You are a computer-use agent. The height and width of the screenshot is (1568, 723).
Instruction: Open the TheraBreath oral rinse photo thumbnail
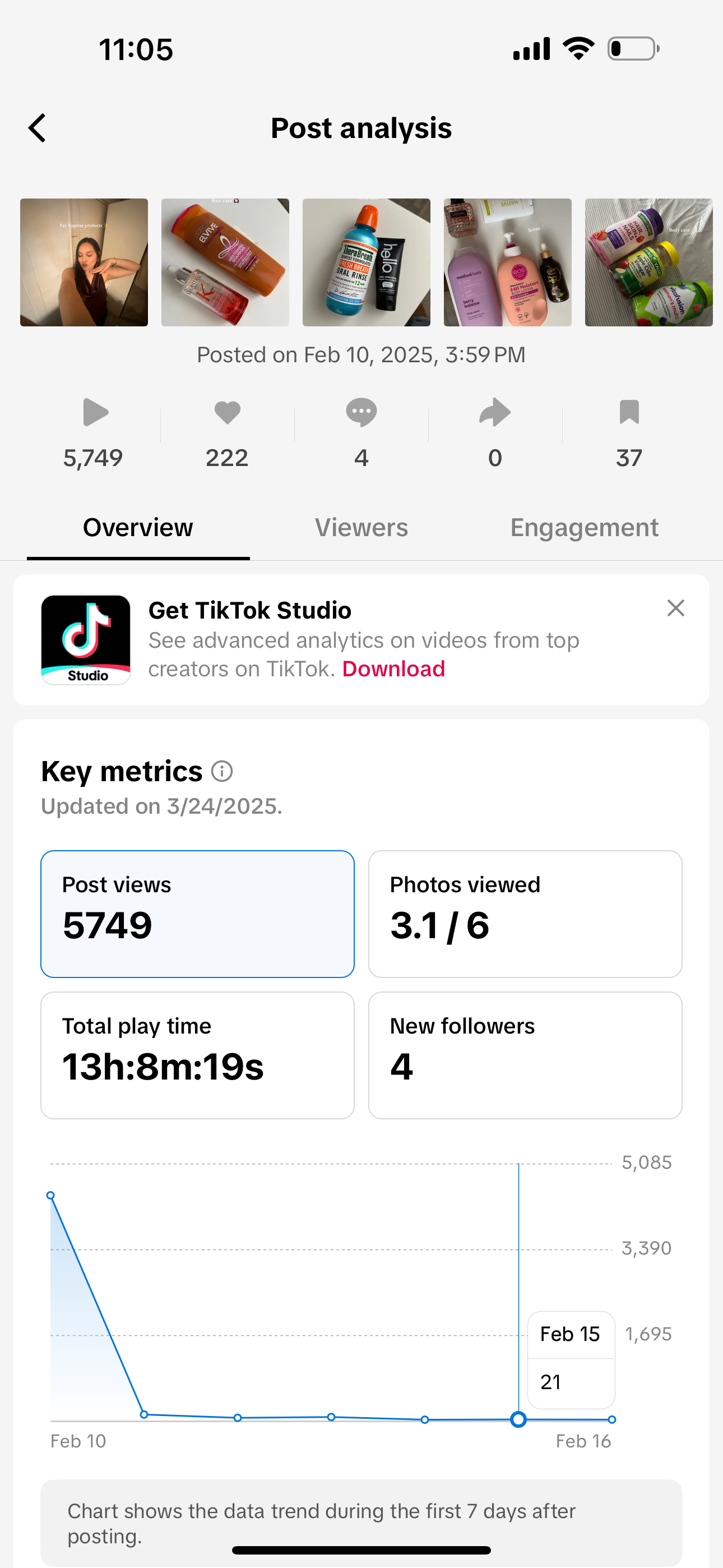click(367, 262)
